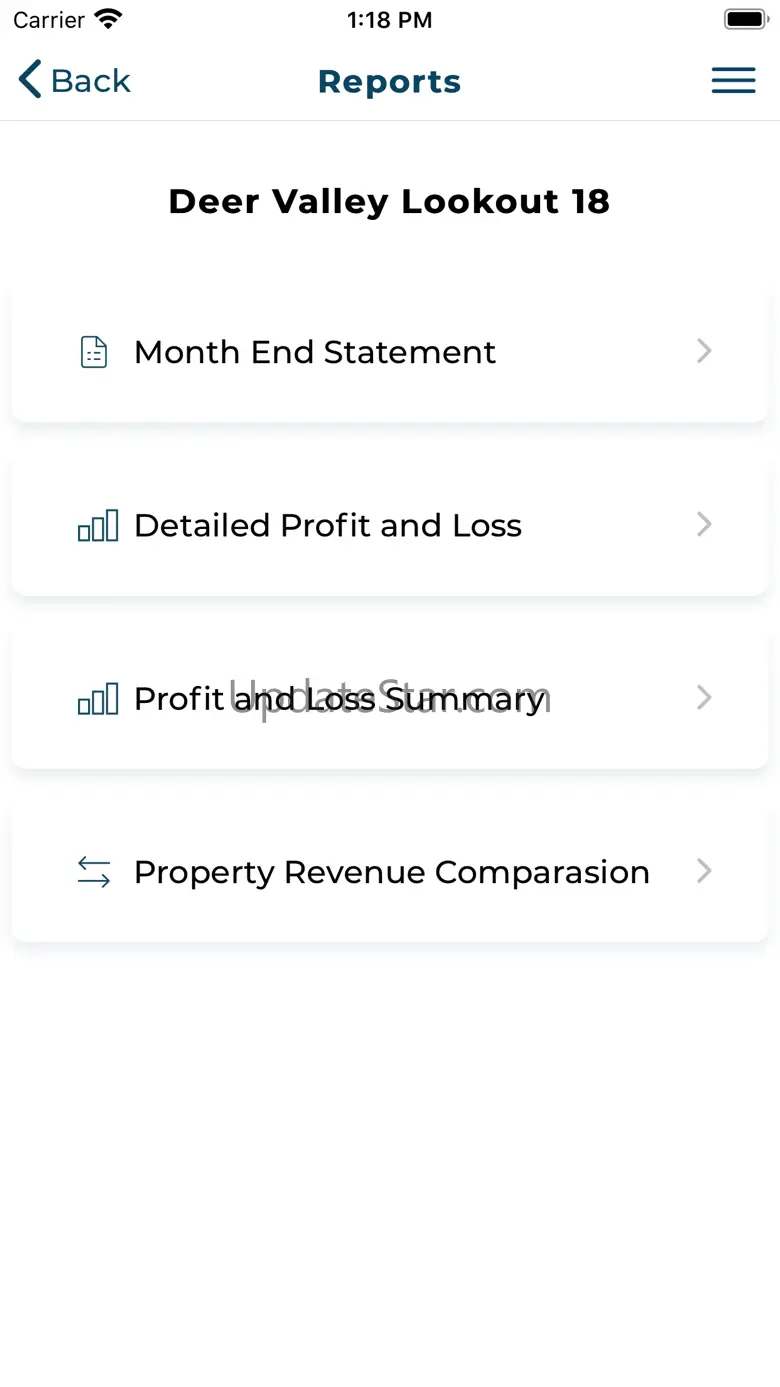This screenshot has width=780, height=1387.
Task: Open the Detailed Profit and Loss report
Action: pyautogui.click(x=390, y=525)
